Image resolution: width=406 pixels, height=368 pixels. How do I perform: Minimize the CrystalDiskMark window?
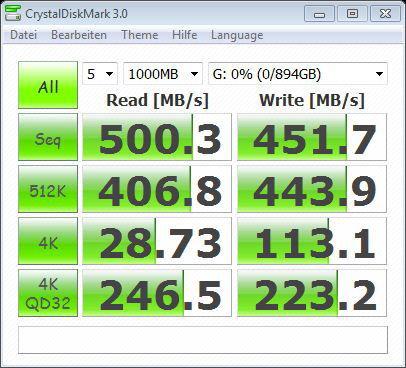tap(319, 14)
